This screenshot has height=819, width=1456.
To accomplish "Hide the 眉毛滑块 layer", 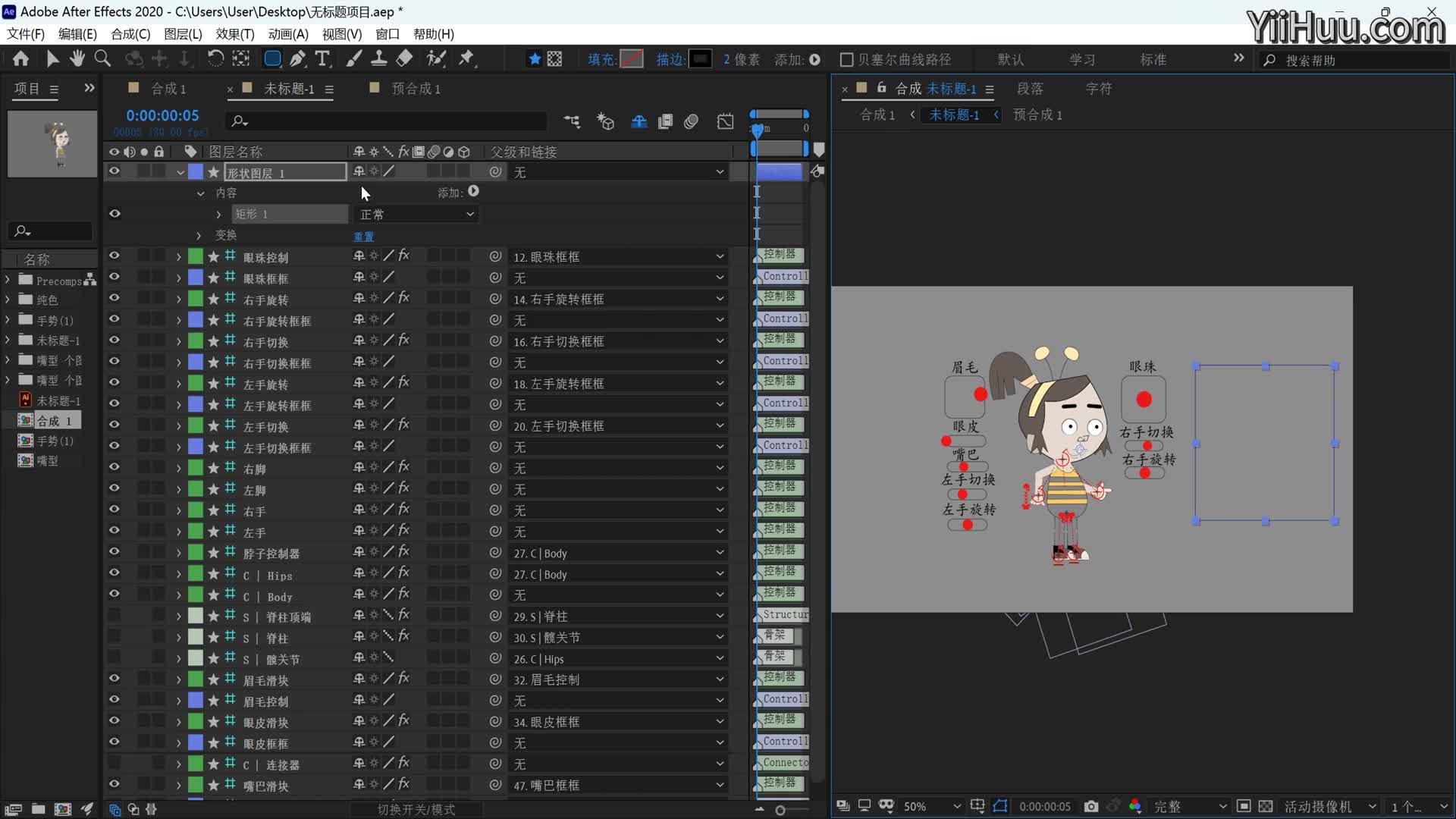I will 114,679.
